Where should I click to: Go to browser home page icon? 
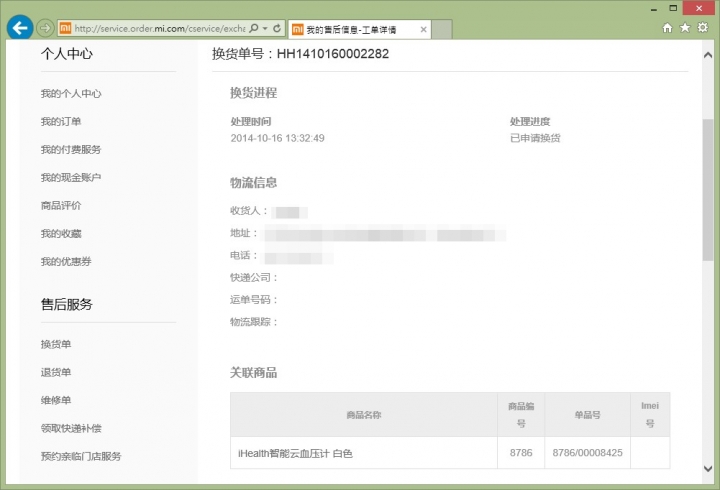(667, 28)
